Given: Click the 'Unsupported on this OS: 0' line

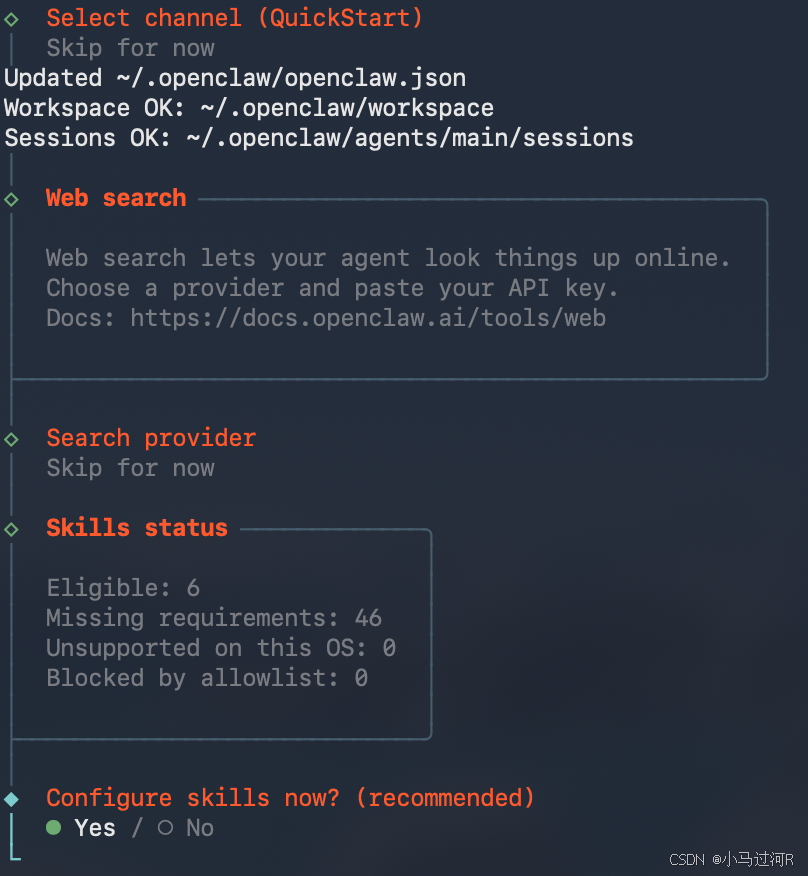Looking at the screenshot, I should 221,648.
